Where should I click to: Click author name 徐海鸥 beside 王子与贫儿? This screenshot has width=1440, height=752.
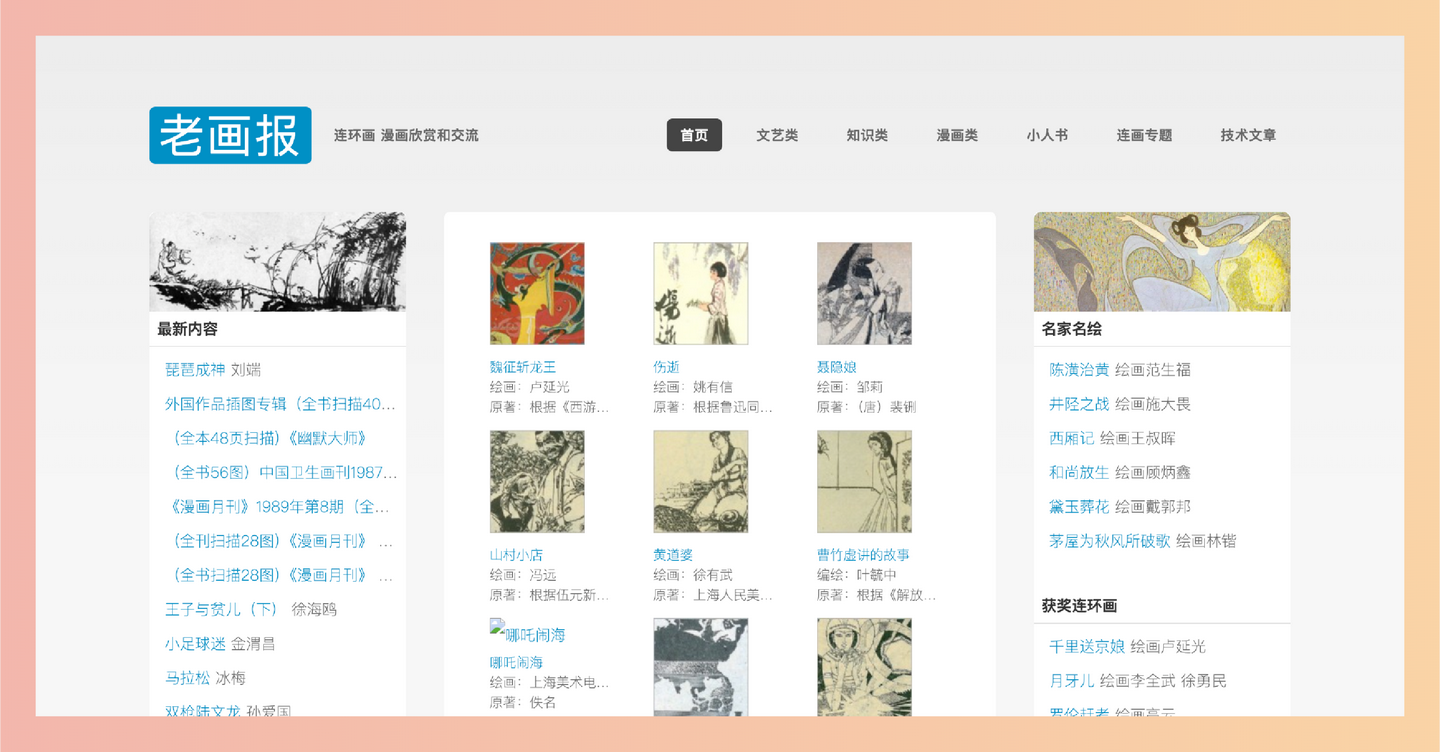315,609
